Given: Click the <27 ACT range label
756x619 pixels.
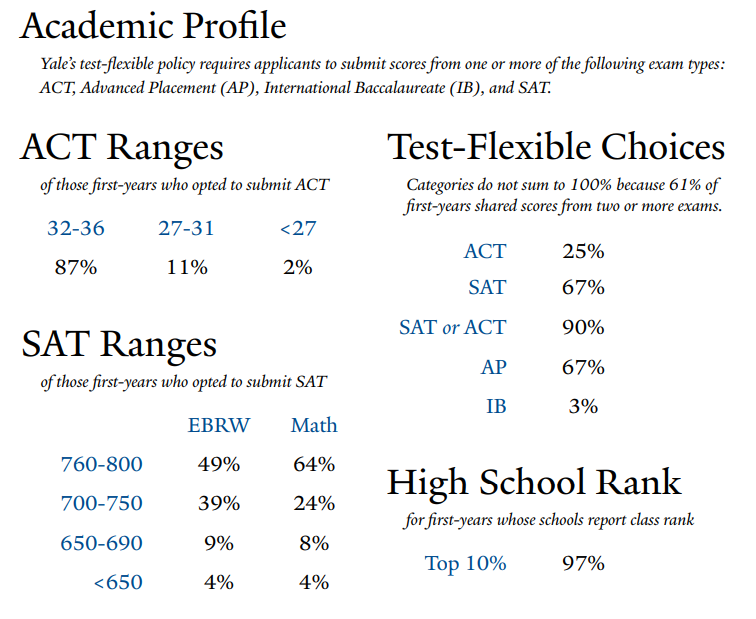Looking at the screenshot, I should coord(298,228).
